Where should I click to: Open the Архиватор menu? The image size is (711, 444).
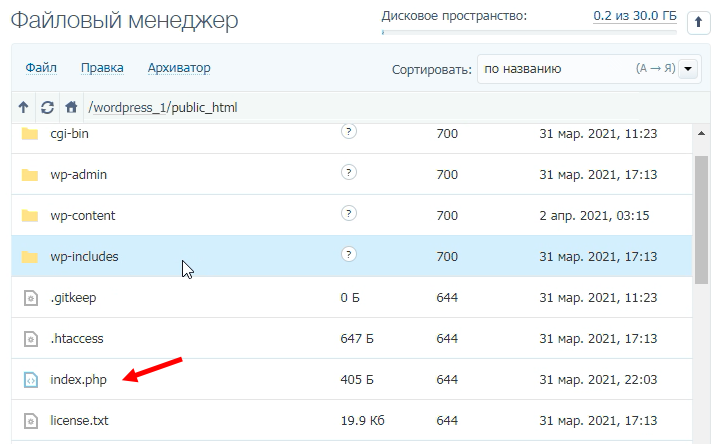pyautogui.click(x=179, y=68)
